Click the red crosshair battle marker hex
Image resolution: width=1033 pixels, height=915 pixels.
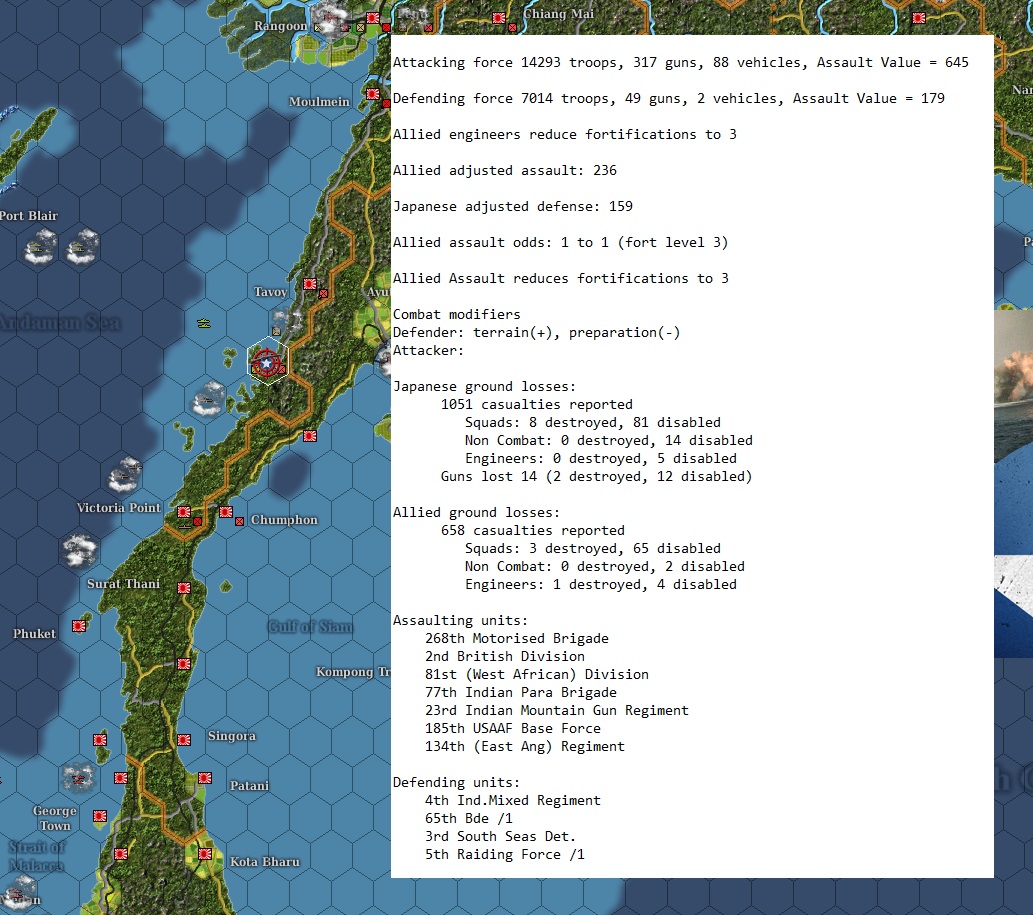click(267, 362)
